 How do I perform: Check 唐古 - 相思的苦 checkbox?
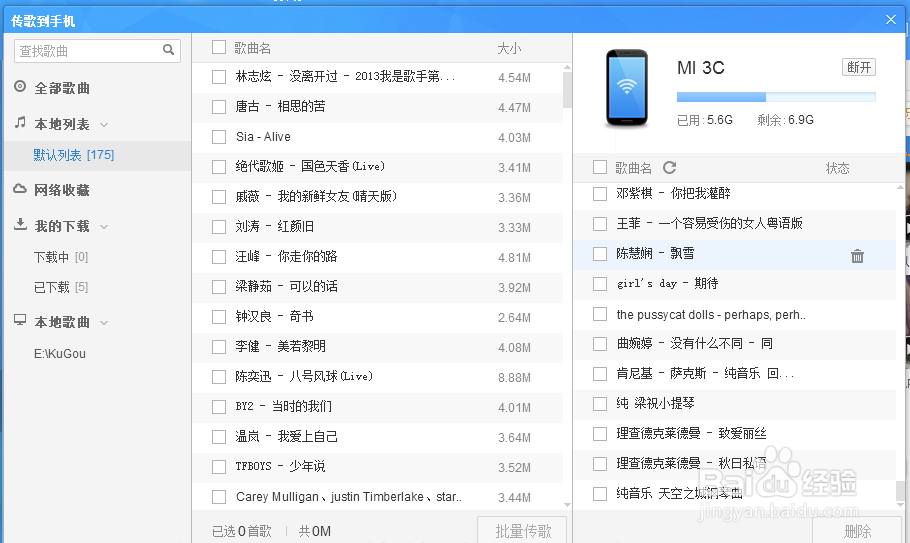pos(219,107)
